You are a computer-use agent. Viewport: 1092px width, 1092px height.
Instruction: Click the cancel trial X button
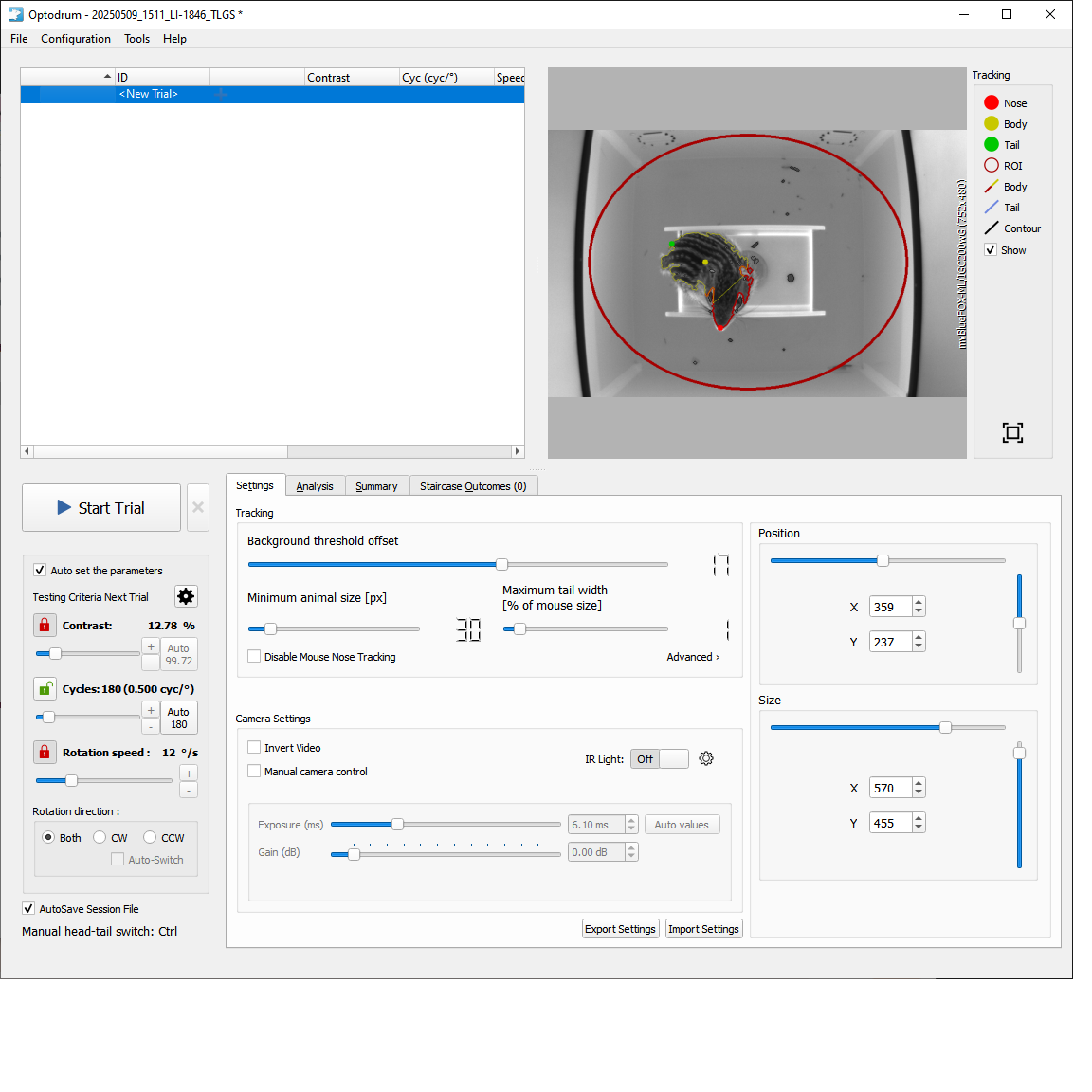coord(198,507)
